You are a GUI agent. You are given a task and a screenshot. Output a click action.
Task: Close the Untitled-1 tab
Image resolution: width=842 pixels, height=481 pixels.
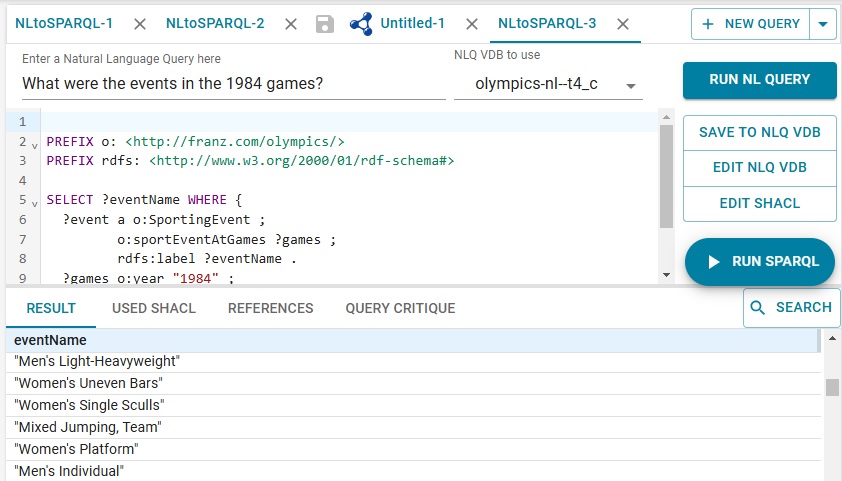(471, 24)
